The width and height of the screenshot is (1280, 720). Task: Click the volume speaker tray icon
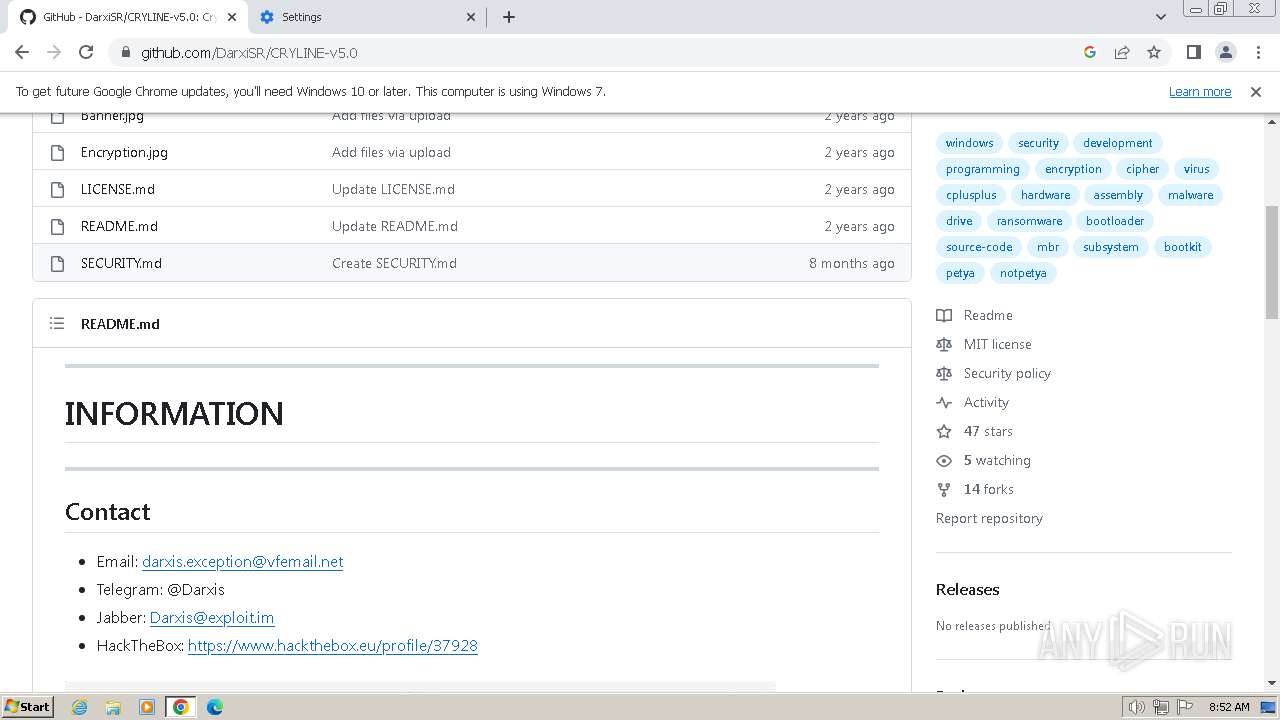pos(1137,707)
